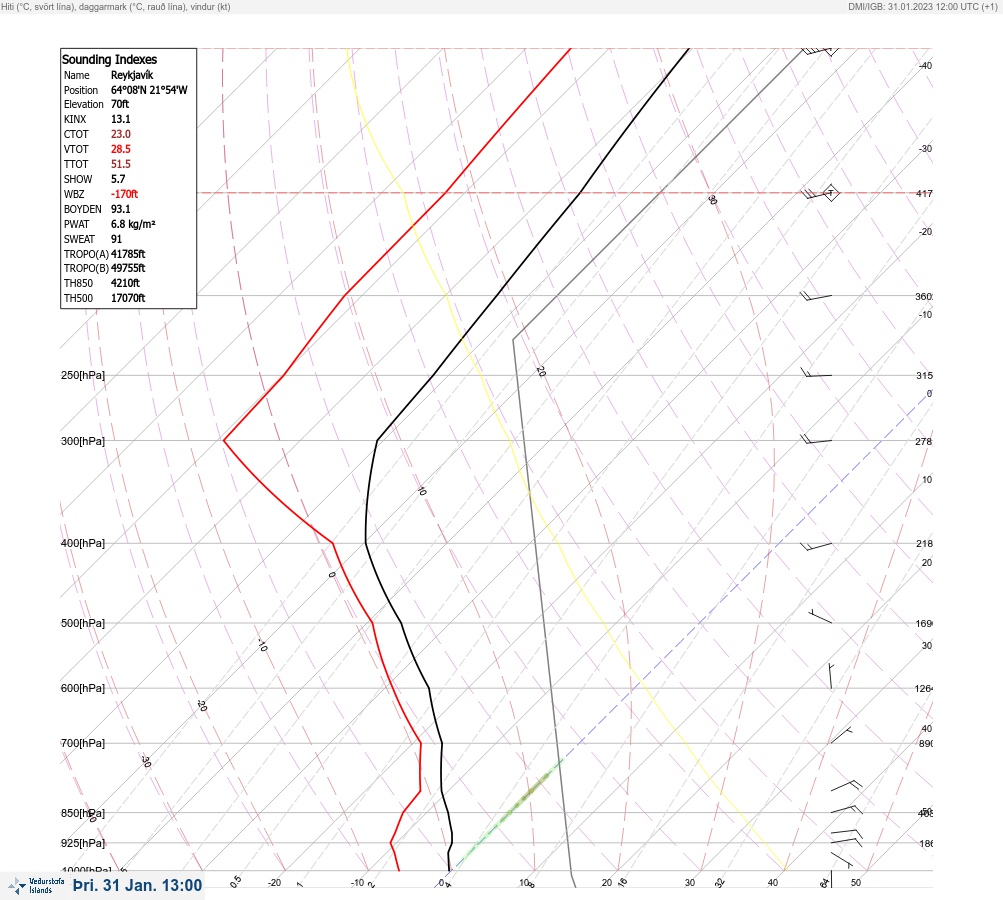Click the BOYDEN value 93.1

(120, 209)
